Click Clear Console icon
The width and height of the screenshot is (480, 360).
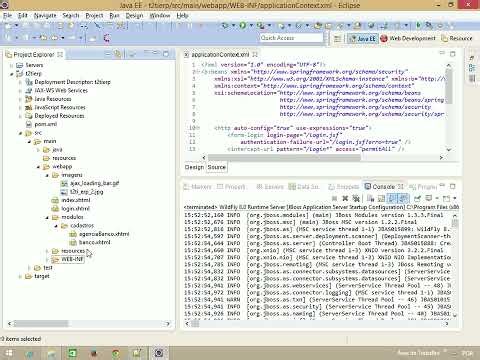point(370,199)
